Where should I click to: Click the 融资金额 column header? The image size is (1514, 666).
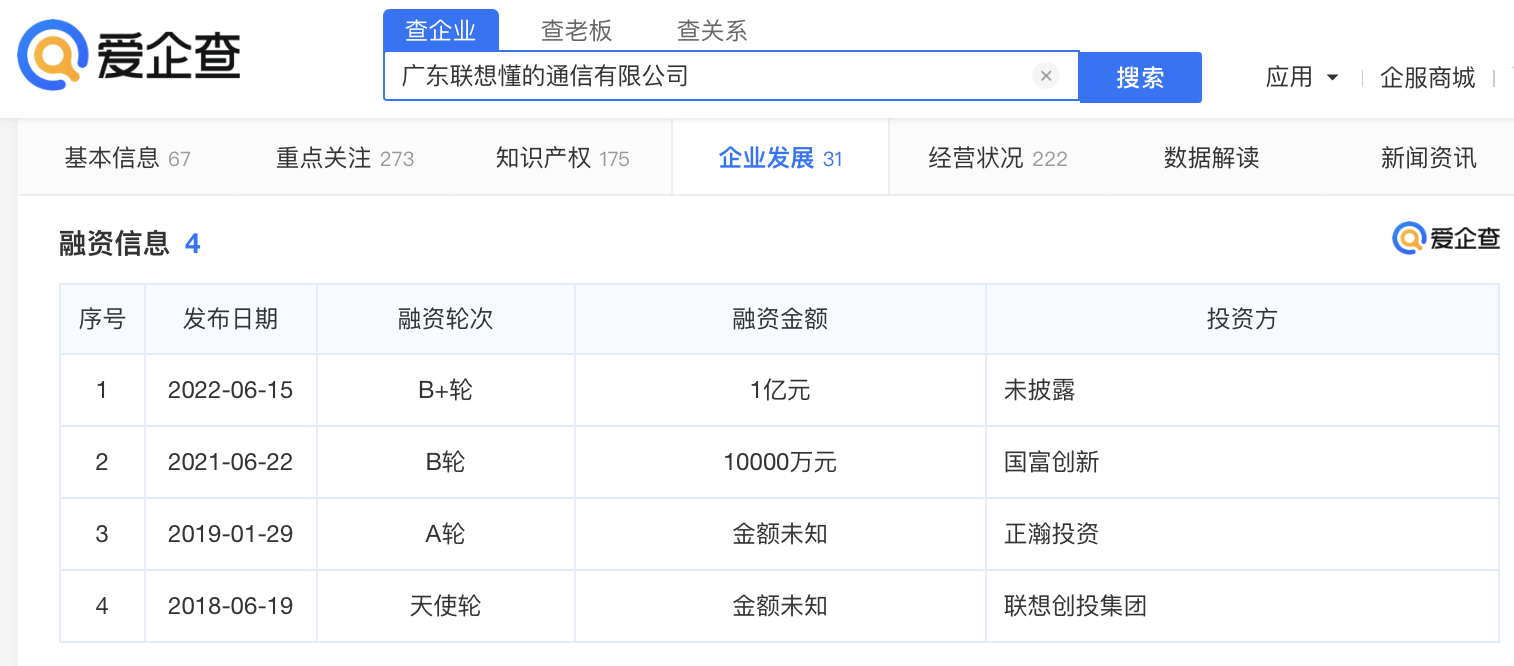(x=780, y=319)
